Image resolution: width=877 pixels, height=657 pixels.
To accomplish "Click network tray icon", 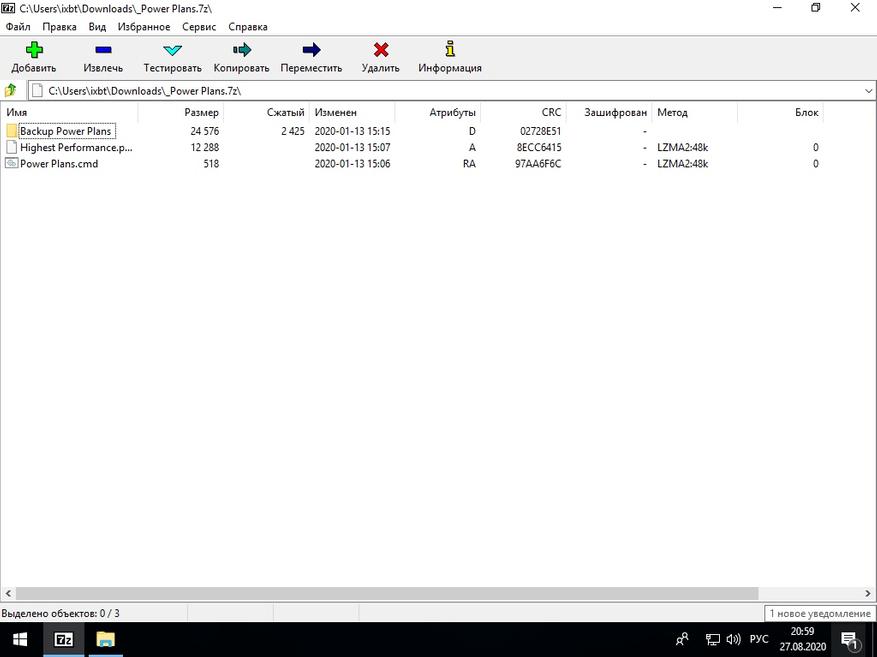I will (713, 639).
